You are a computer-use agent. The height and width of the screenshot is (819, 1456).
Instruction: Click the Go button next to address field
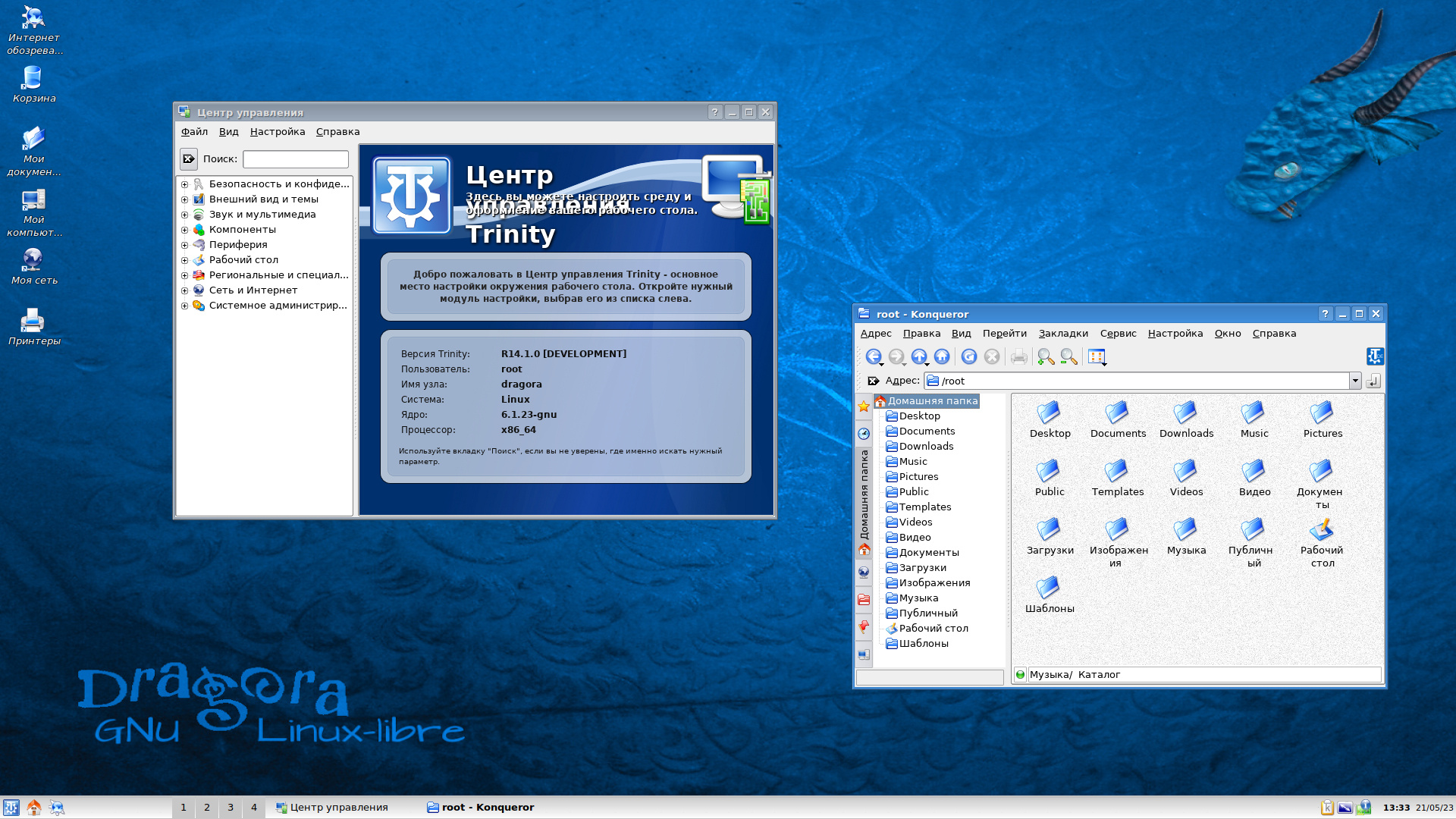coord(1373,381)
